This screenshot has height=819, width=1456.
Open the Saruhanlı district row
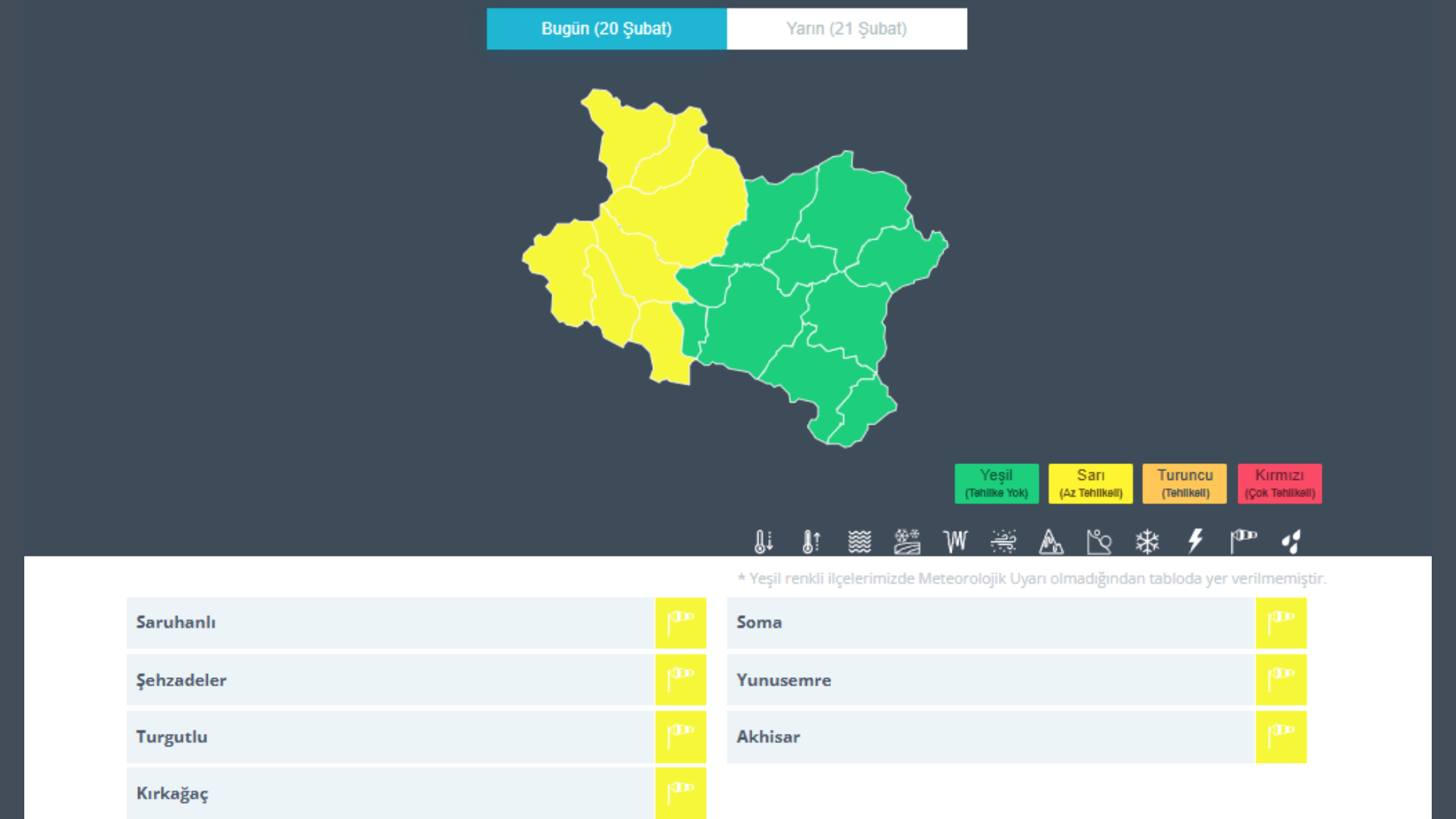(x=390, y=623)
